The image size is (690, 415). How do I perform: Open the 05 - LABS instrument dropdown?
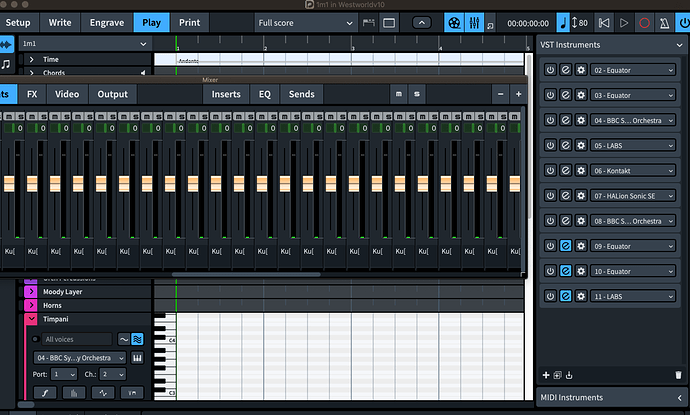(633, 145)
